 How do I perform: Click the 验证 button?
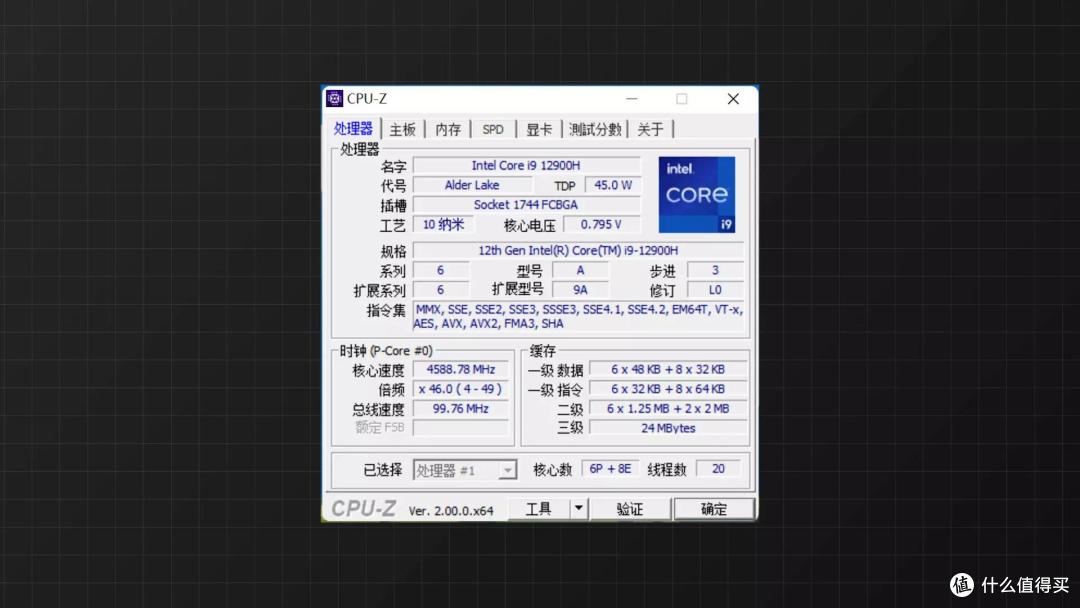pos(630,509)
